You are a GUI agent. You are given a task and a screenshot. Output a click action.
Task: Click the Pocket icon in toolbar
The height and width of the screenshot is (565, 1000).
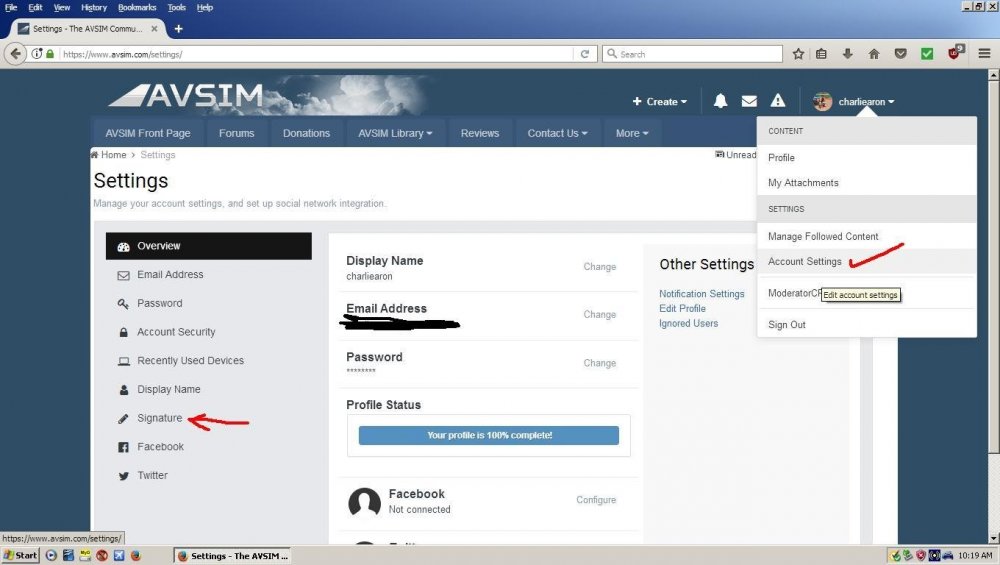coord(901,54)
